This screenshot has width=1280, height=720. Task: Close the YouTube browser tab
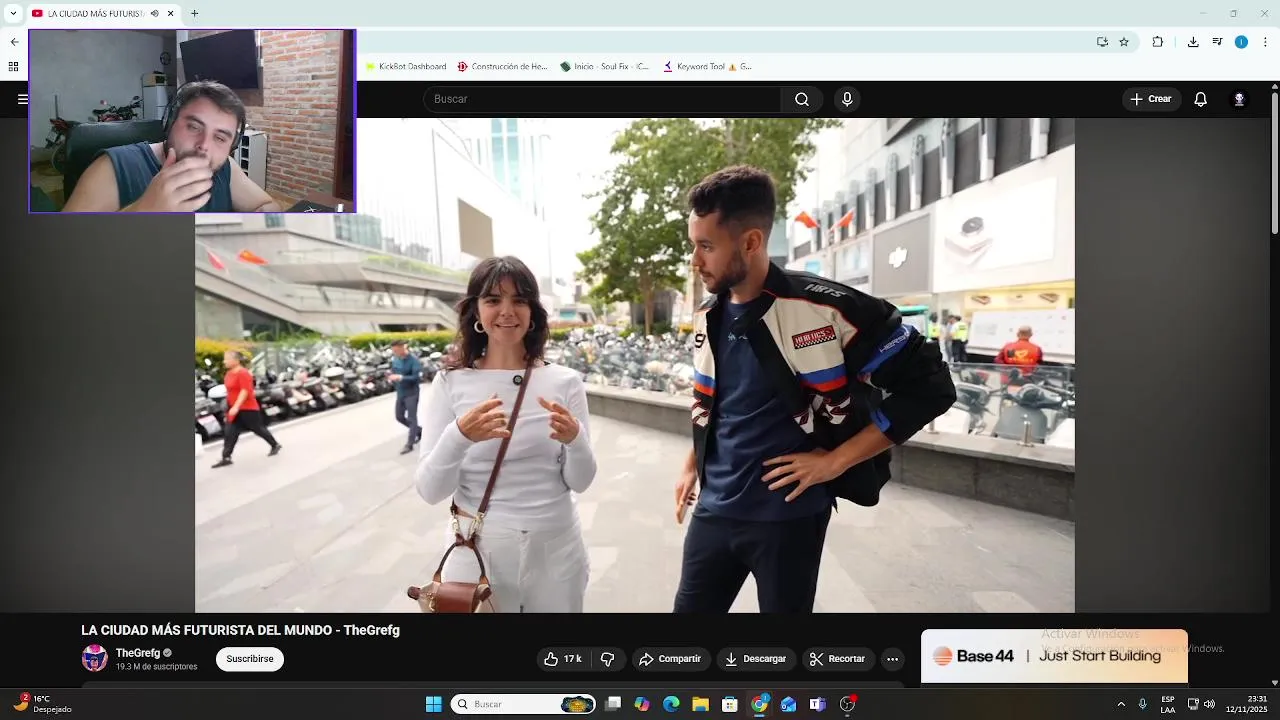[x=170, y=14]
